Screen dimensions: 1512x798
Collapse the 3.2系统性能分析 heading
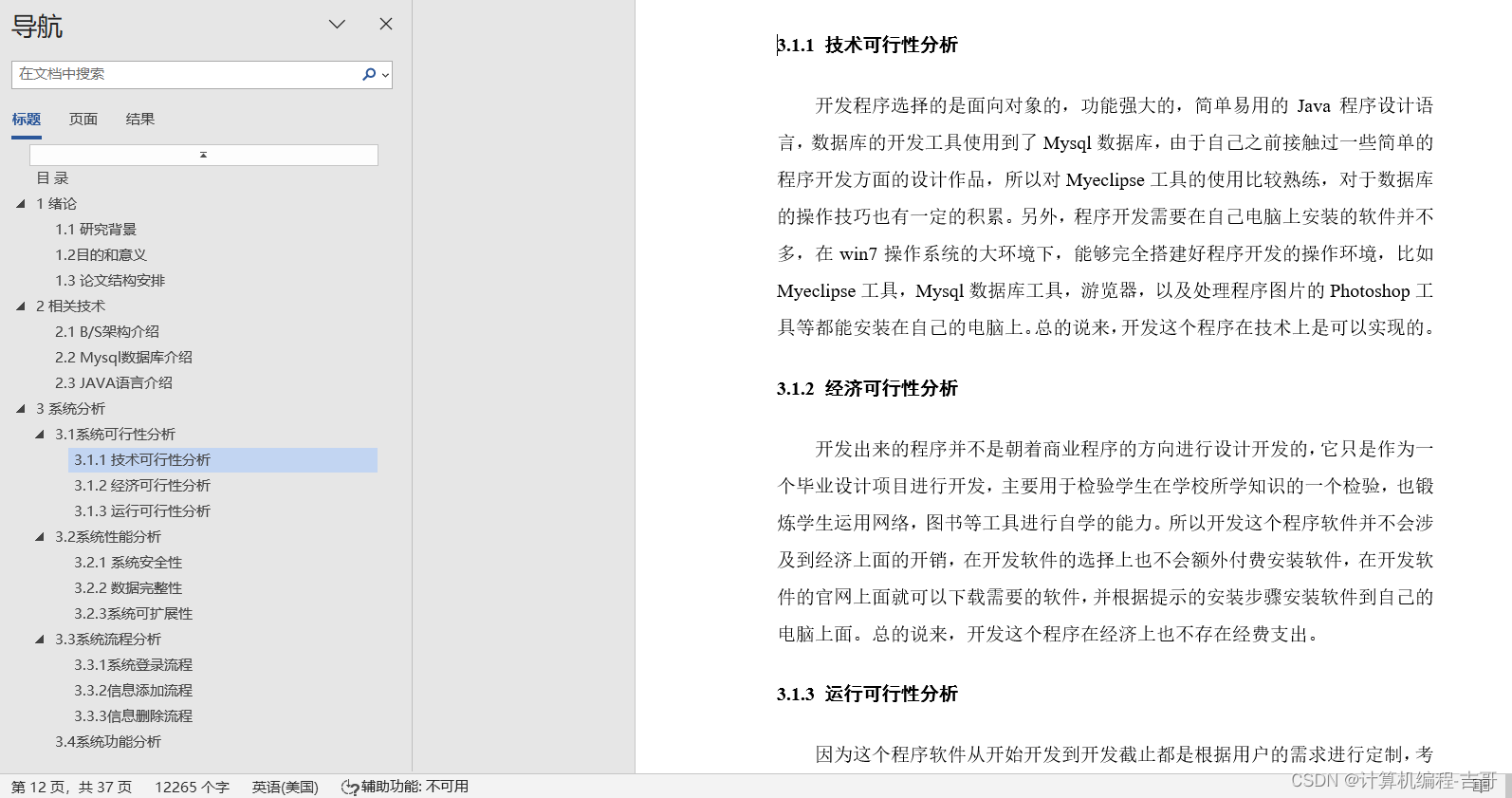point(40,537)
